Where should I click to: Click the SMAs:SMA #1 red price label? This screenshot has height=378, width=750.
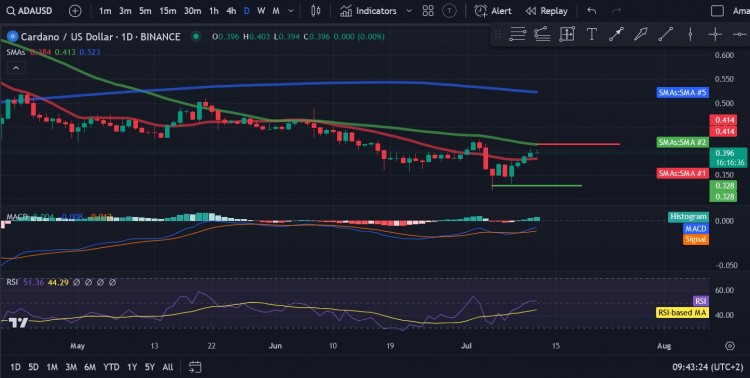pyautogui.click(x=682, y=173)
